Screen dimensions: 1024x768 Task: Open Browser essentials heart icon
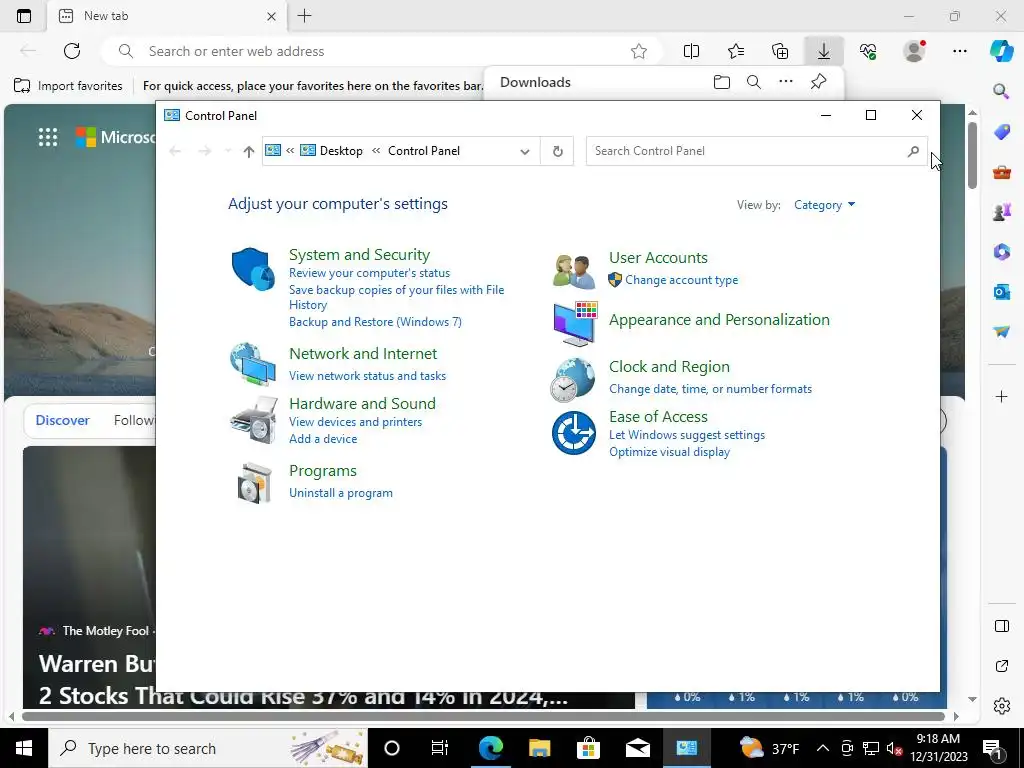(868, 51)
